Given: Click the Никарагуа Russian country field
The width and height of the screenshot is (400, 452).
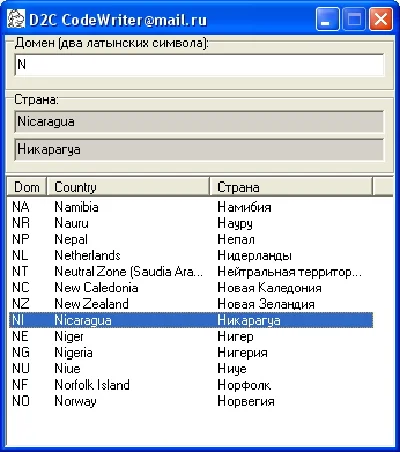Looking at the screenshot, I should (199, 150).
